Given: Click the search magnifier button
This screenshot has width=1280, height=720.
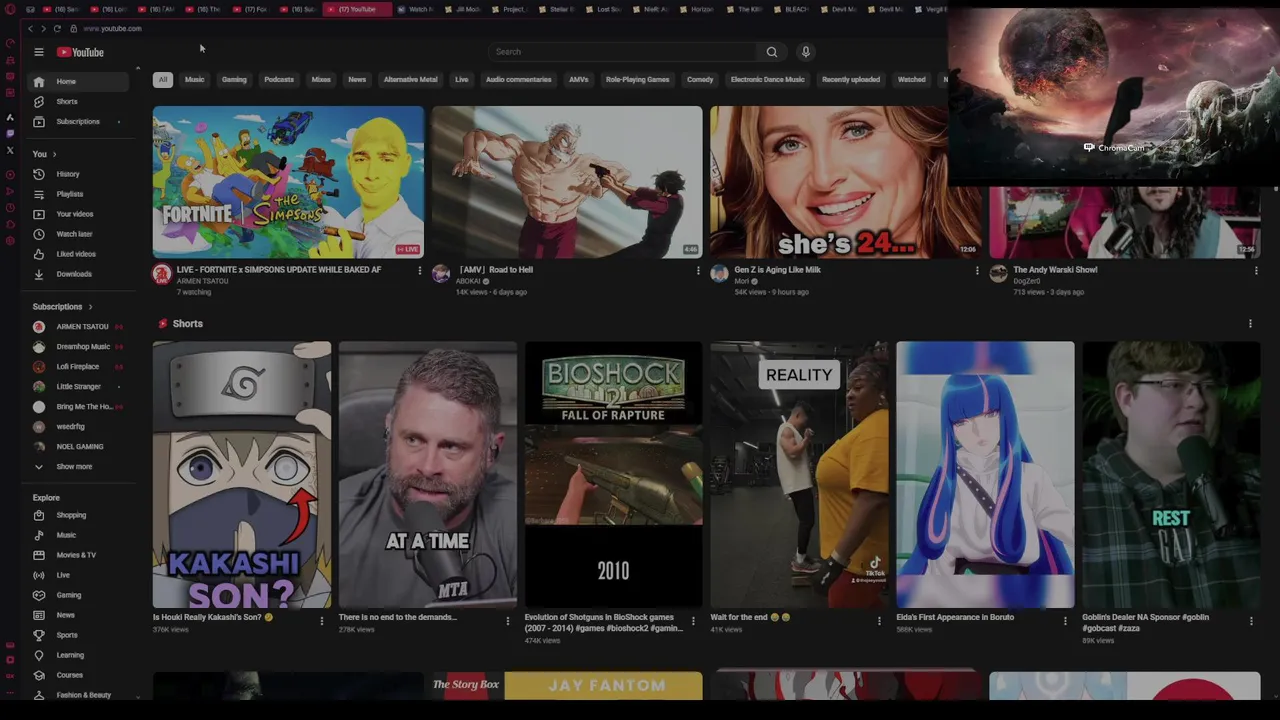Looking at the screenshot, I should coord(771,52).
